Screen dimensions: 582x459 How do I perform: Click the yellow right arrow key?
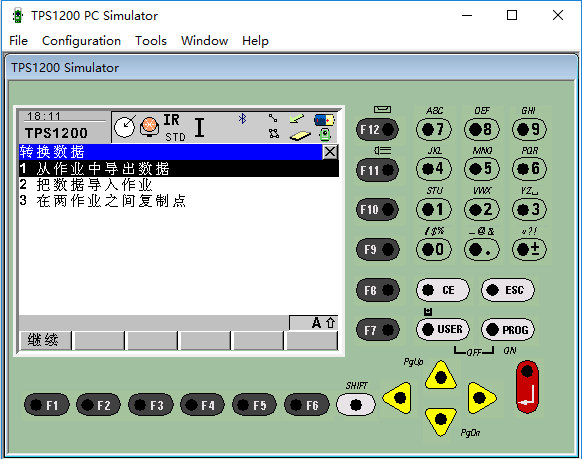(481, 398)
